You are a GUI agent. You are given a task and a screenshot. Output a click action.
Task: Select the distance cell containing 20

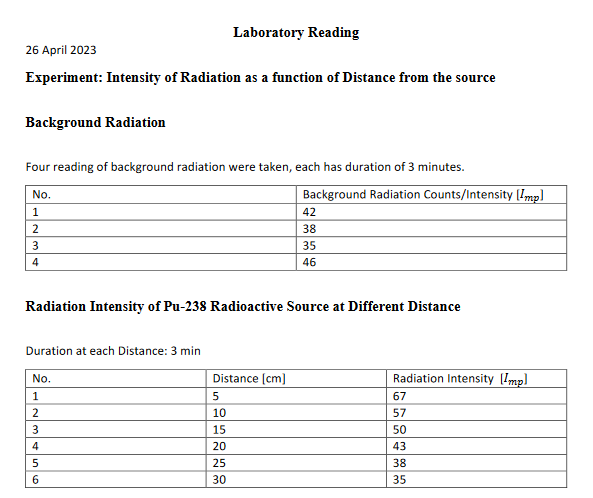[296, 446]
